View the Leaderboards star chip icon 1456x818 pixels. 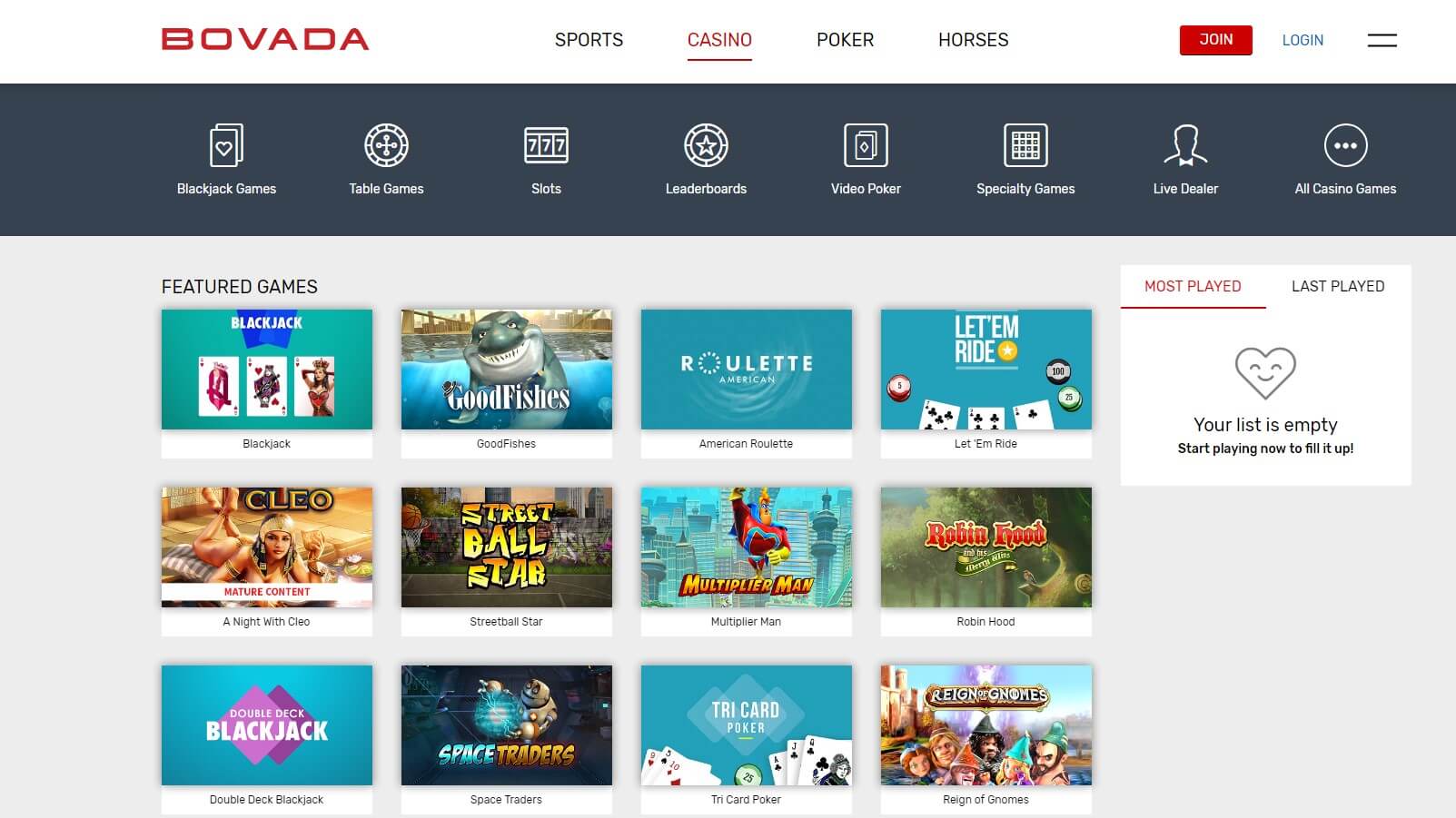coord(706,145)
